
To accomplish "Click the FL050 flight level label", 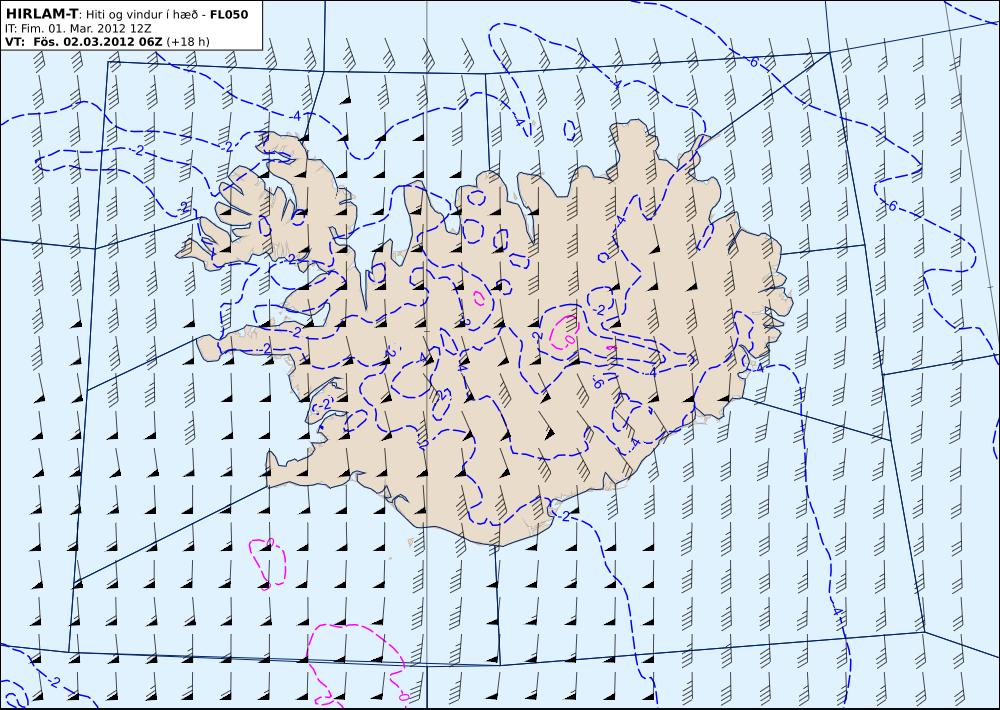I will click(229, 15).
